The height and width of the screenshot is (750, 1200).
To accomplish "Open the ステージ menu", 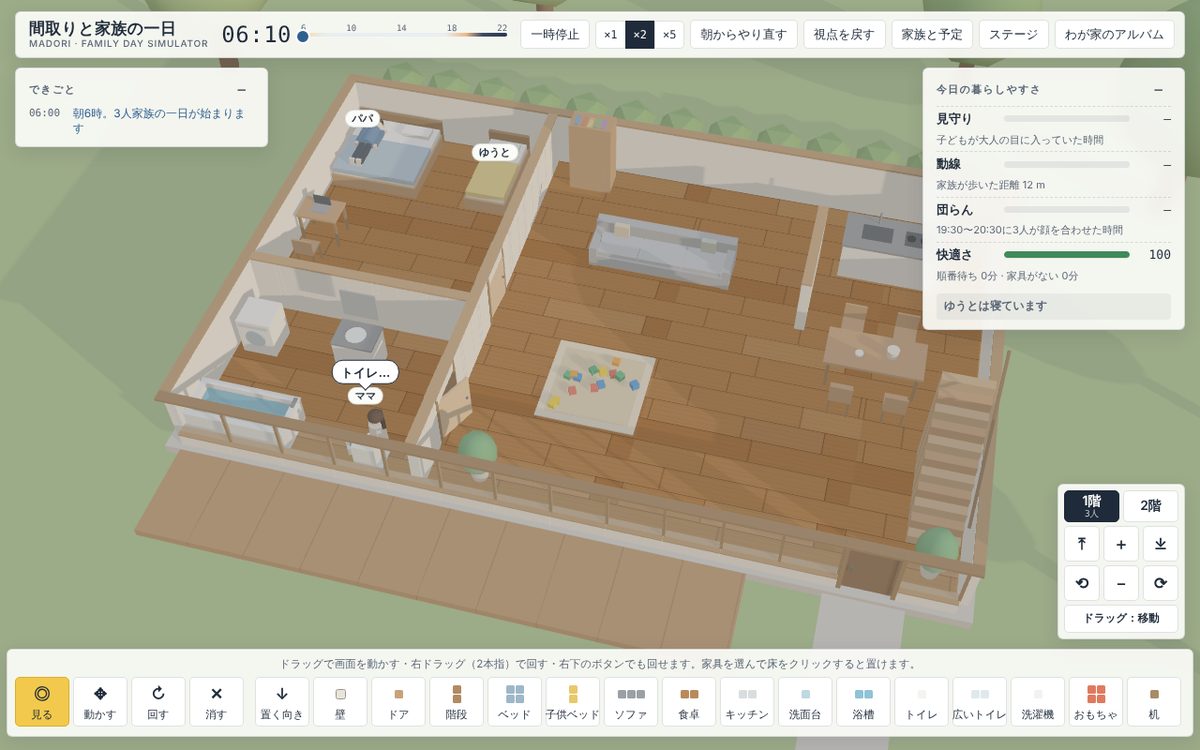I will (x=1014, y=34).
